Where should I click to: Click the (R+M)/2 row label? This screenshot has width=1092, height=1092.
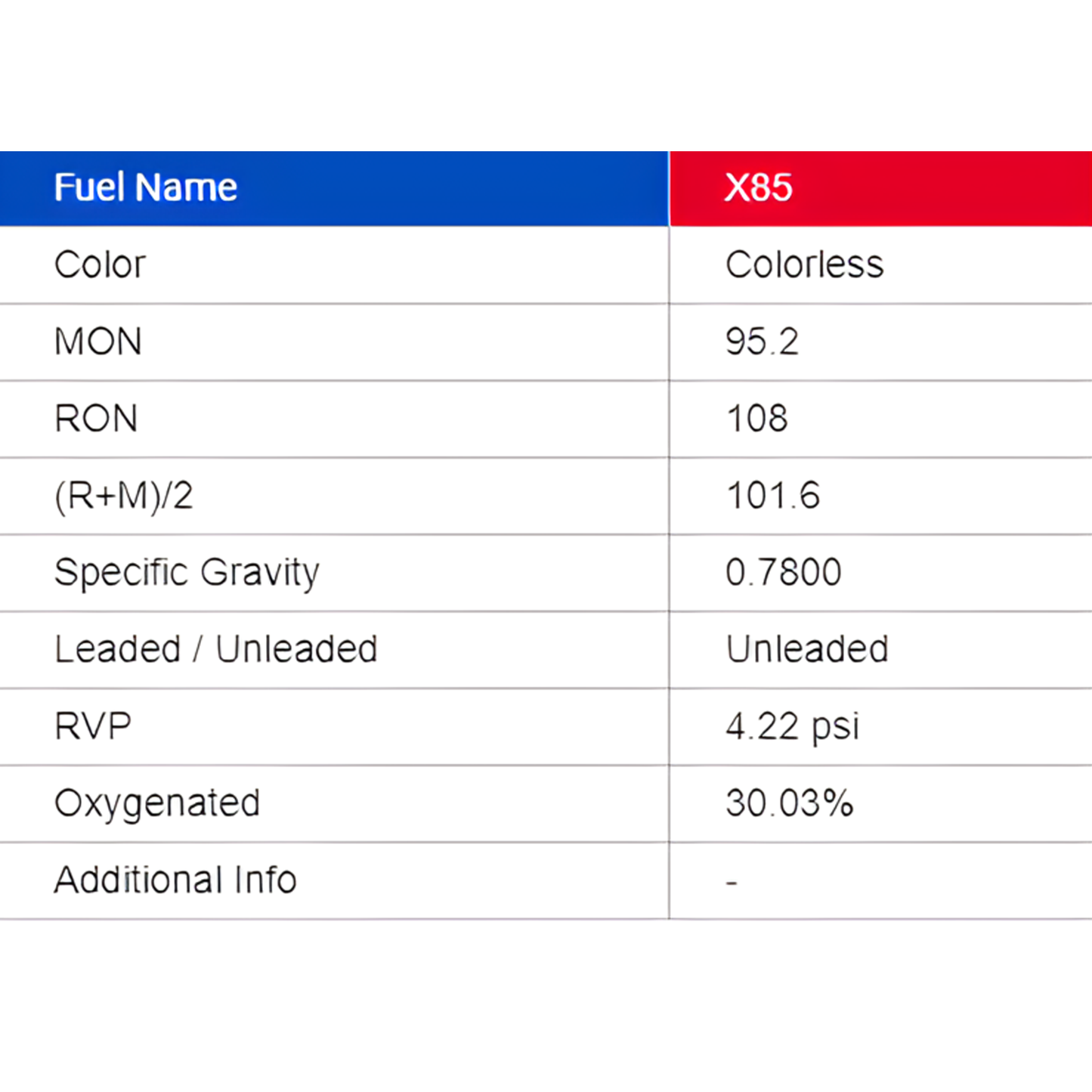pyautogui.click(x=124, y=497)
